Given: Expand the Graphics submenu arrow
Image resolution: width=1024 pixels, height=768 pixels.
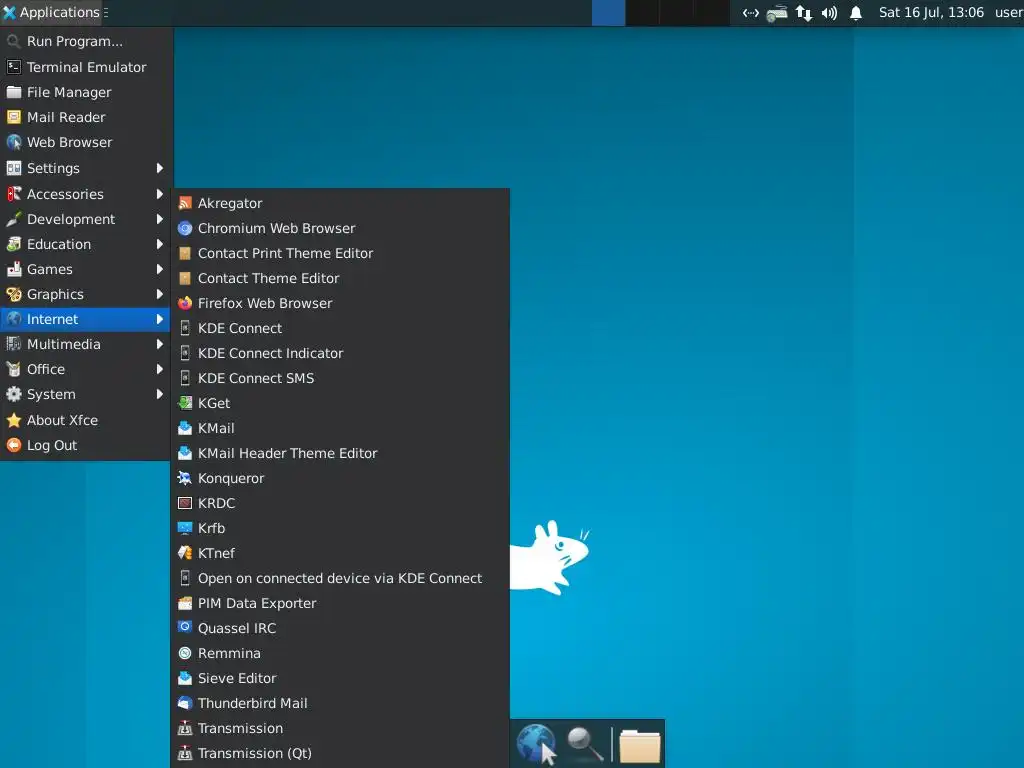Looking at the screenshot, I should pyautogui.click(x=159, y=295).
